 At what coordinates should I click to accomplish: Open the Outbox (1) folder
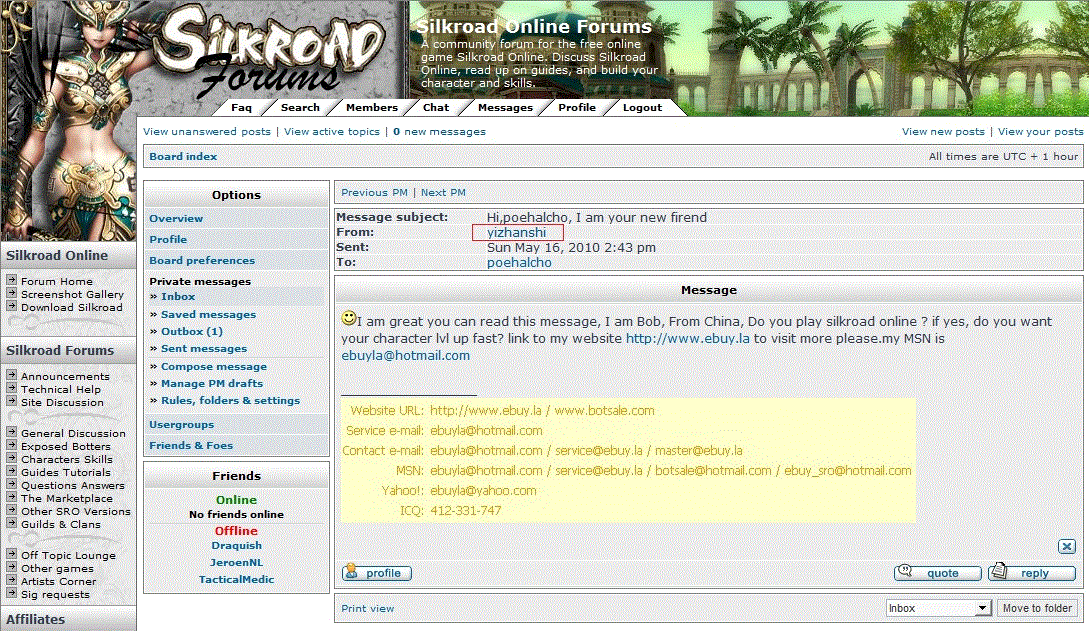192,331
